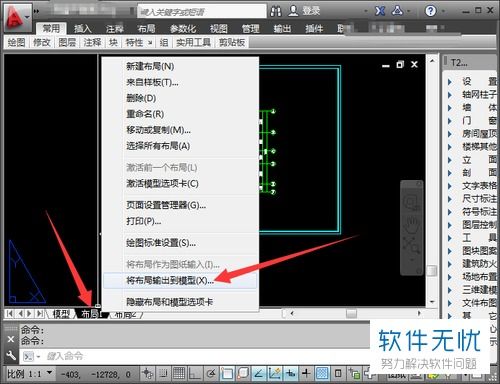Go to next layout tab arrow
Viewport: 500px width, 384px height.
29,314
